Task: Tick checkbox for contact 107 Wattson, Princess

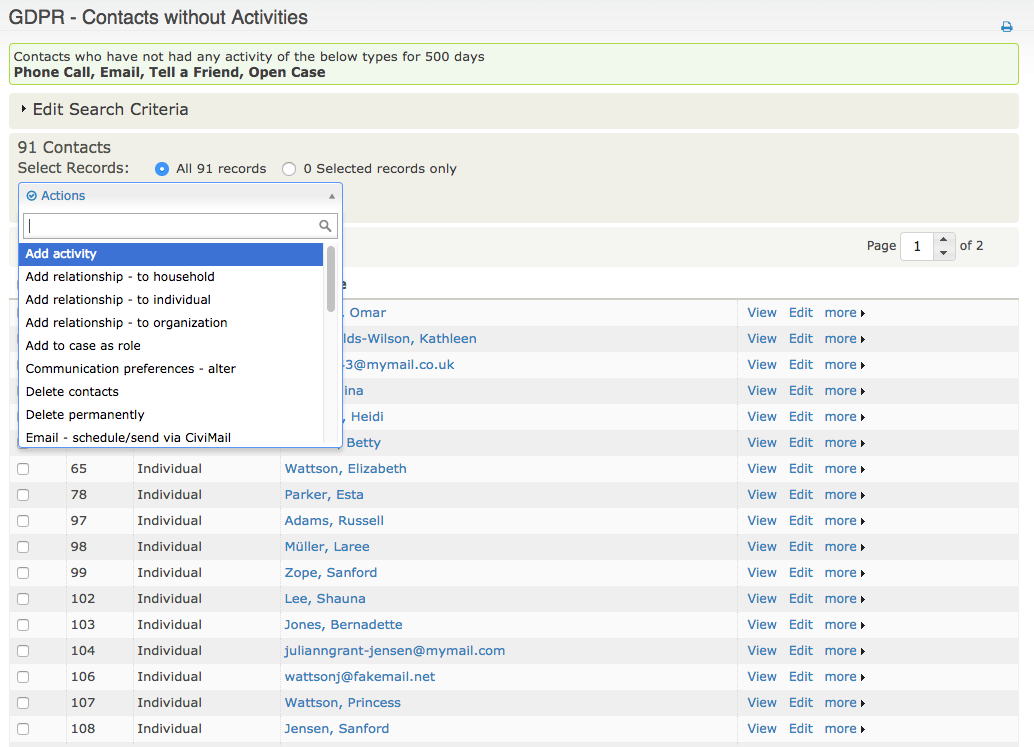Action: point(23,703)
